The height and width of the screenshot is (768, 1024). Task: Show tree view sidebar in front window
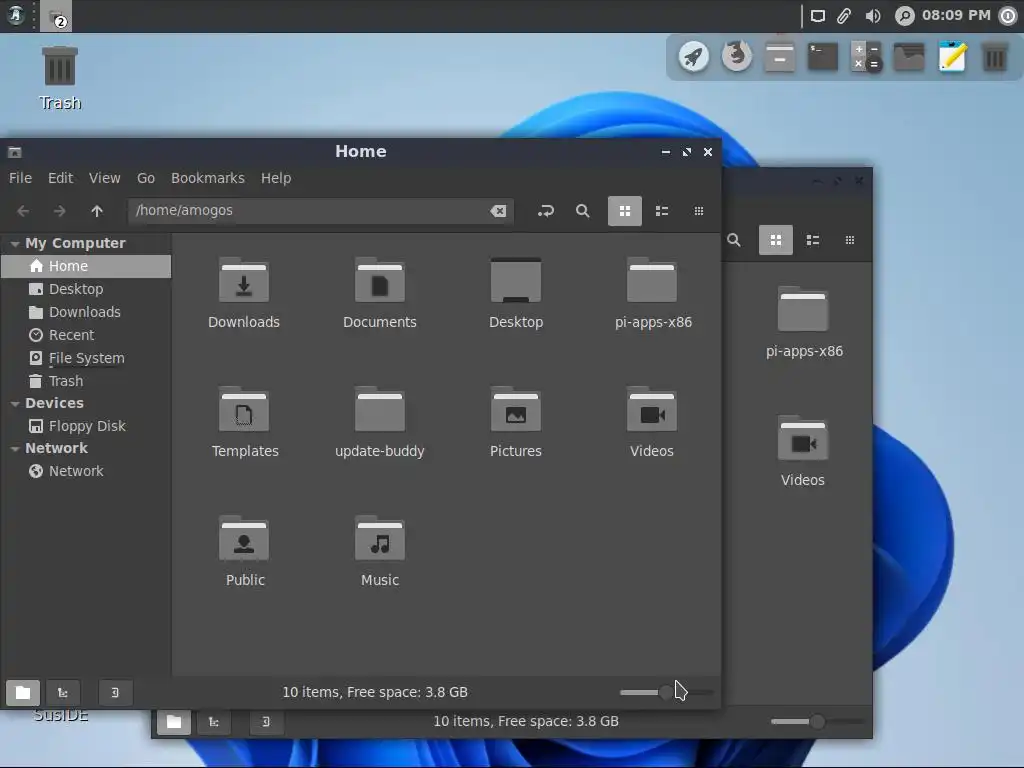(x=63, y=692)
